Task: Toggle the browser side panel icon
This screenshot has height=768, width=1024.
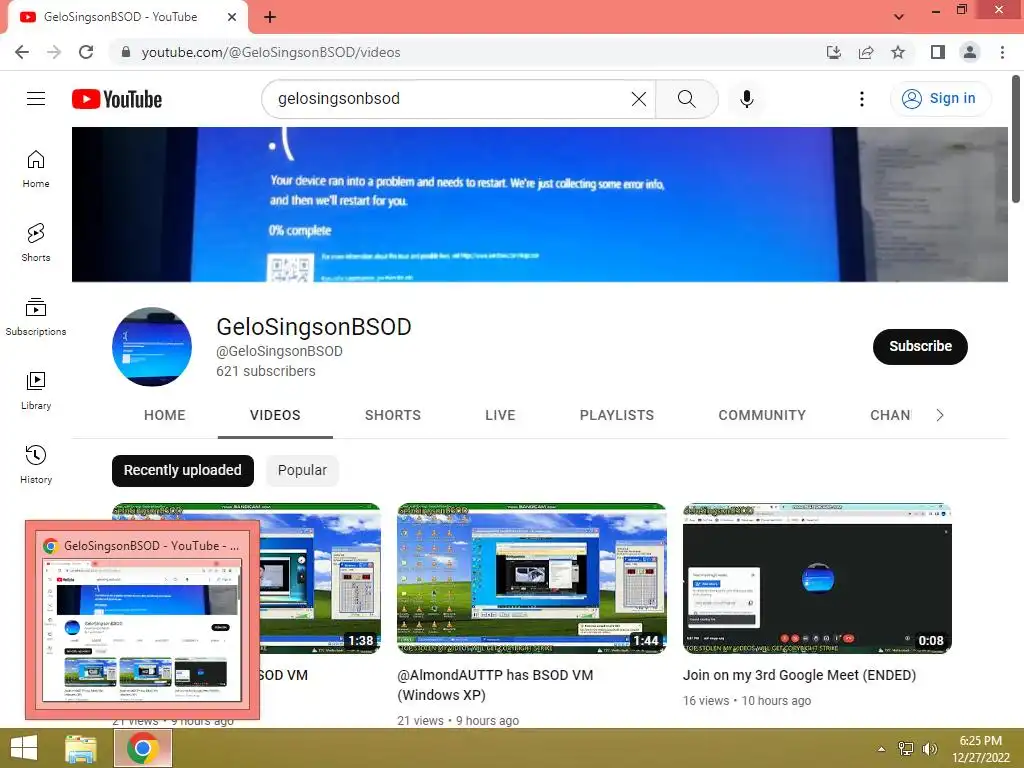Action: [938, 52]
